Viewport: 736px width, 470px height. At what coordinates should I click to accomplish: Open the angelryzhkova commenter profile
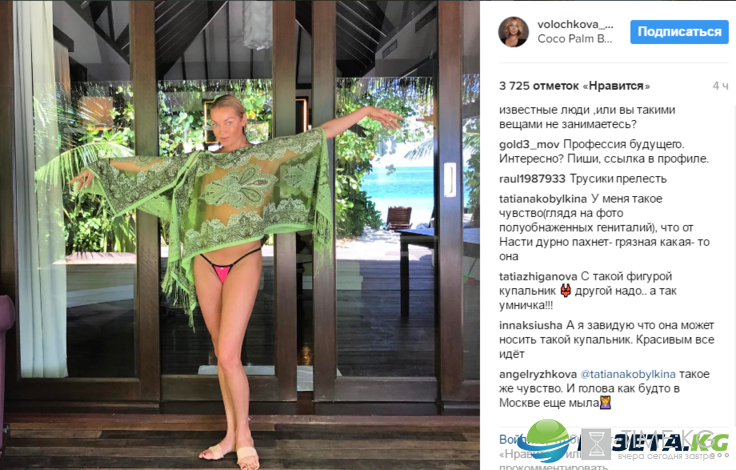537,374
